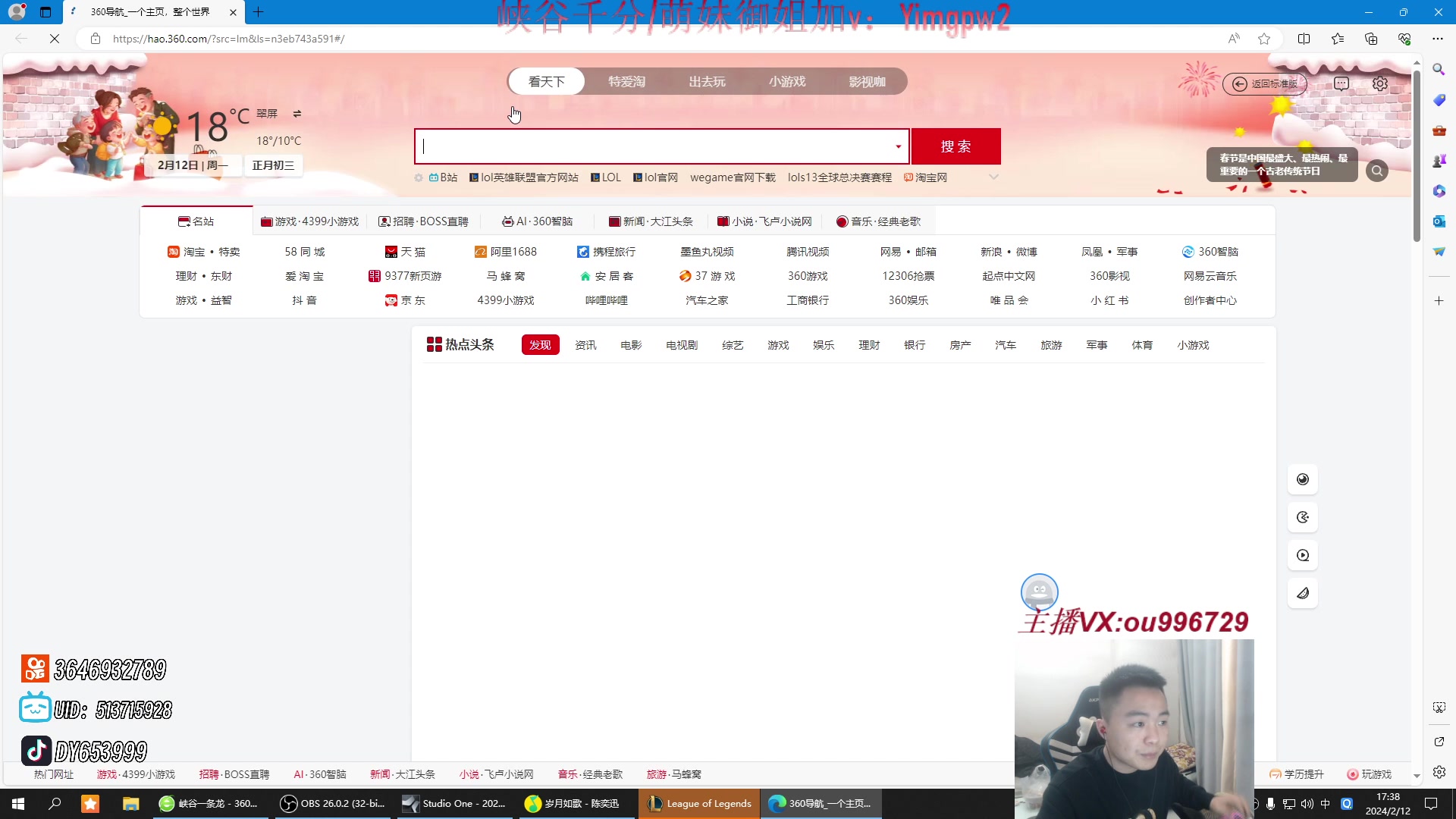Open the Douyin icon beside DY653999
This screenshot has height=819, width=1456.
[36, 750]
